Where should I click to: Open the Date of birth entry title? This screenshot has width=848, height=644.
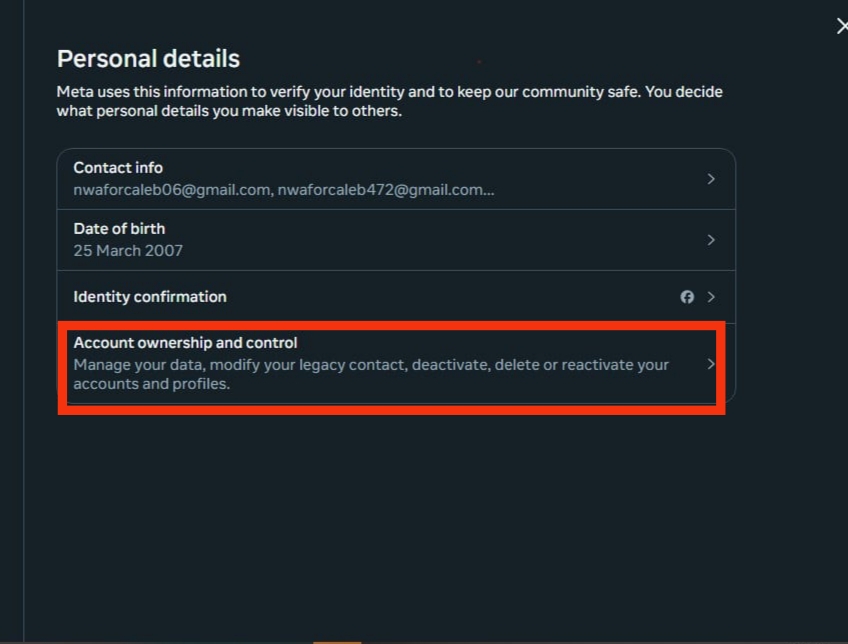119,229
